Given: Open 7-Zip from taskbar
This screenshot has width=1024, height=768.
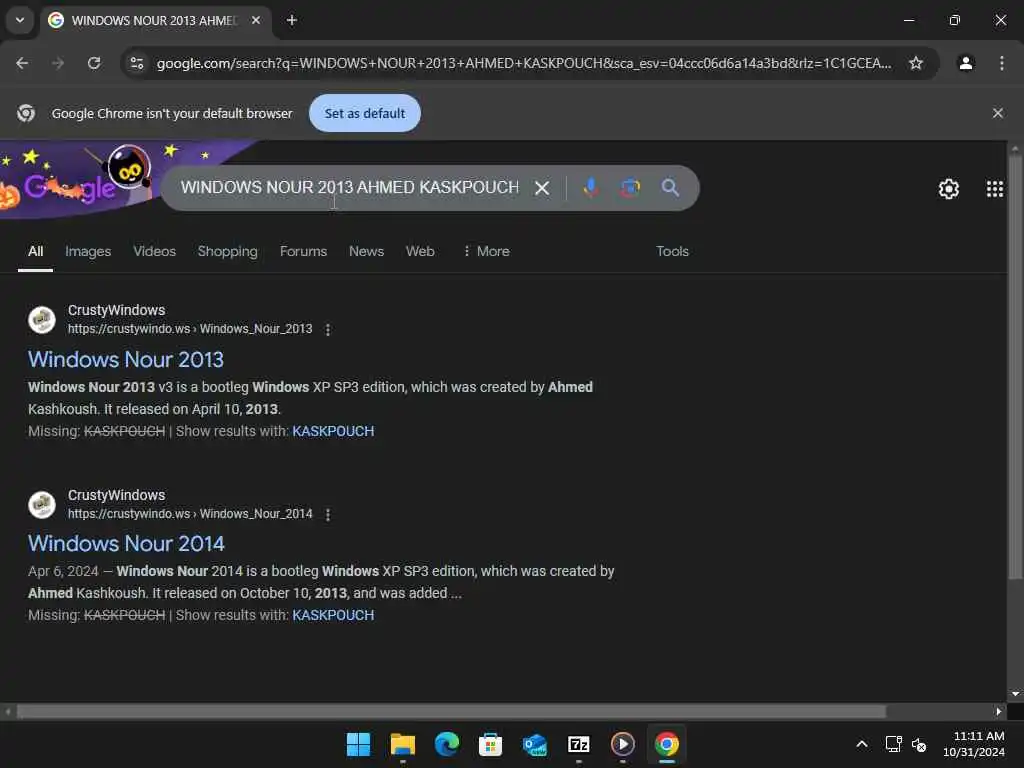Looking at the screenshot, I should point(579,744).
